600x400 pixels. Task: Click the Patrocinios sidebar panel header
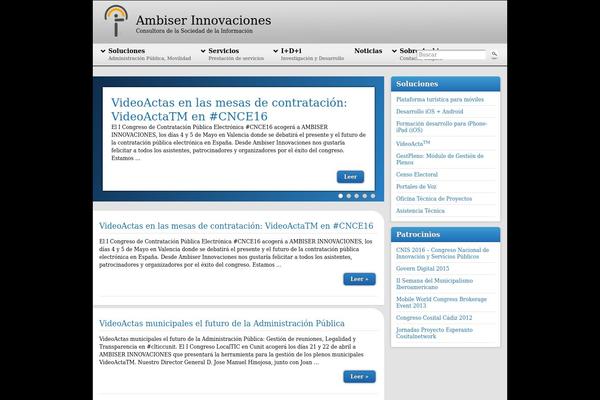tap(445, 234)
